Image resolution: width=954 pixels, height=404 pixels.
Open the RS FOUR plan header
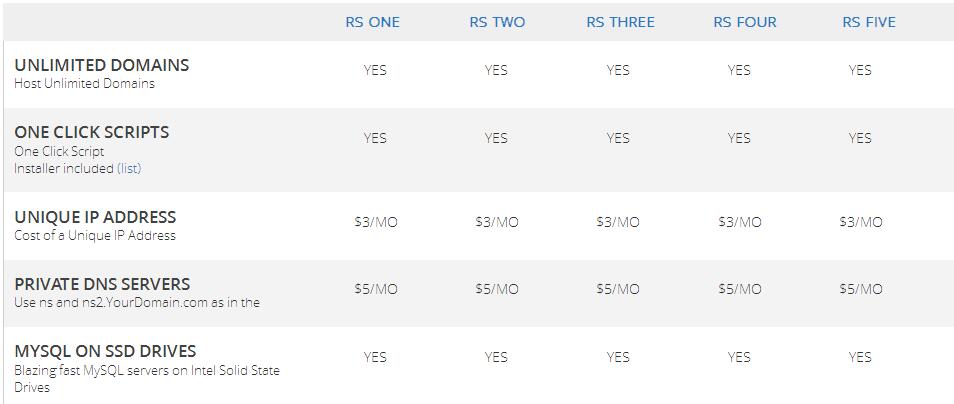click(744, 22)
